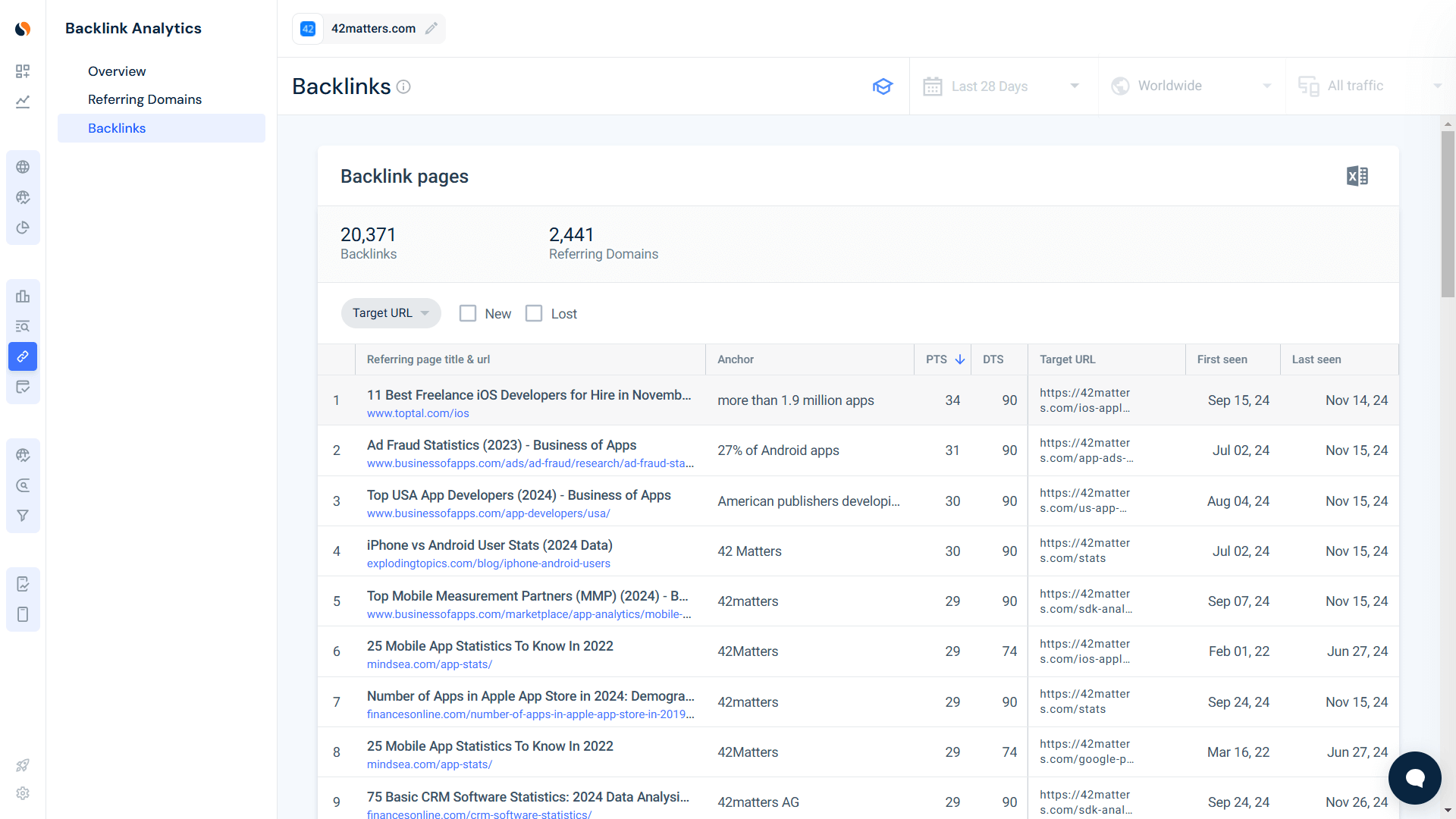Image resolution: width=1456 pixels, height=819 pixels.
Task: Go to Overview in Backlink Analytics menu
Action: point(117,71)
